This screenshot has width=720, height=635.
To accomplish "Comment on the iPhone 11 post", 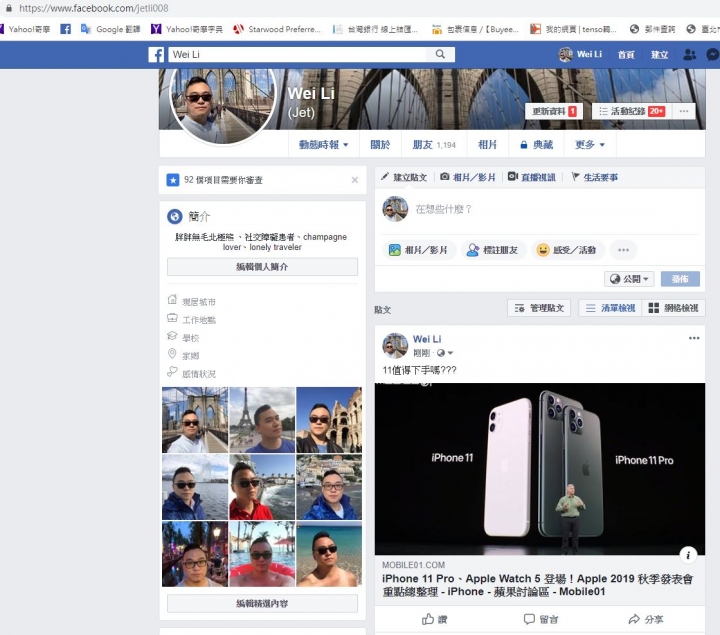I will point(541,619).
